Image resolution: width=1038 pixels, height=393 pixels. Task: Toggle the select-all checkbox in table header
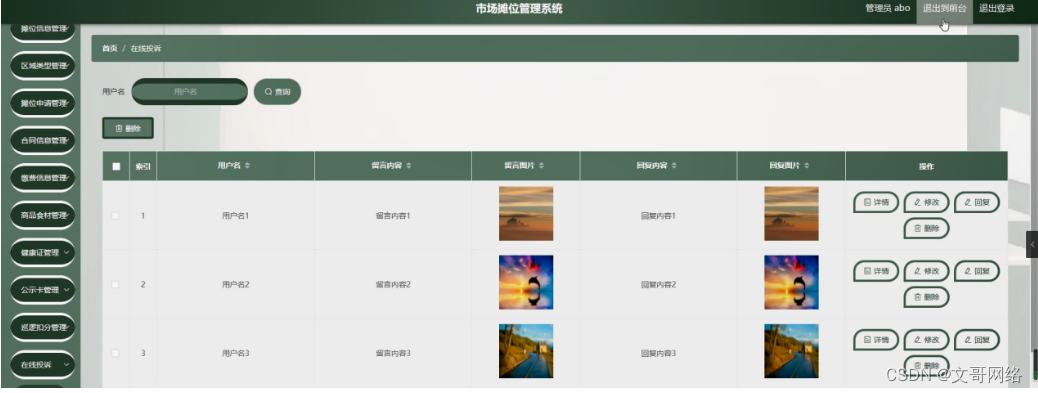(x=116, y=166)
